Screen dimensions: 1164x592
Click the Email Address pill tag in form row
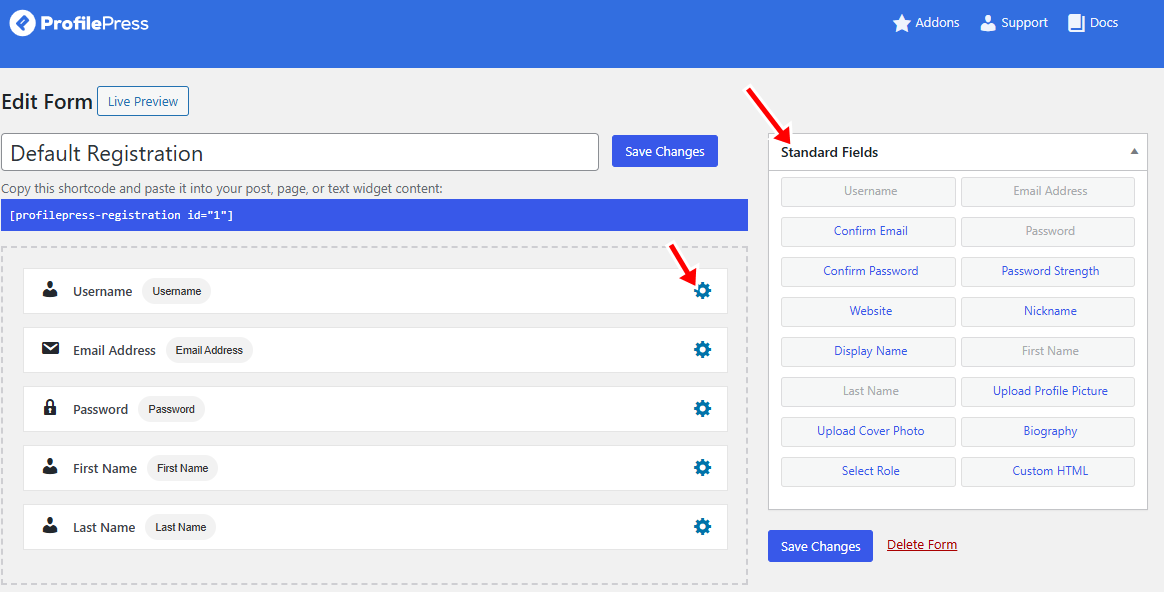pyautogui.click(x=209, y=350)
